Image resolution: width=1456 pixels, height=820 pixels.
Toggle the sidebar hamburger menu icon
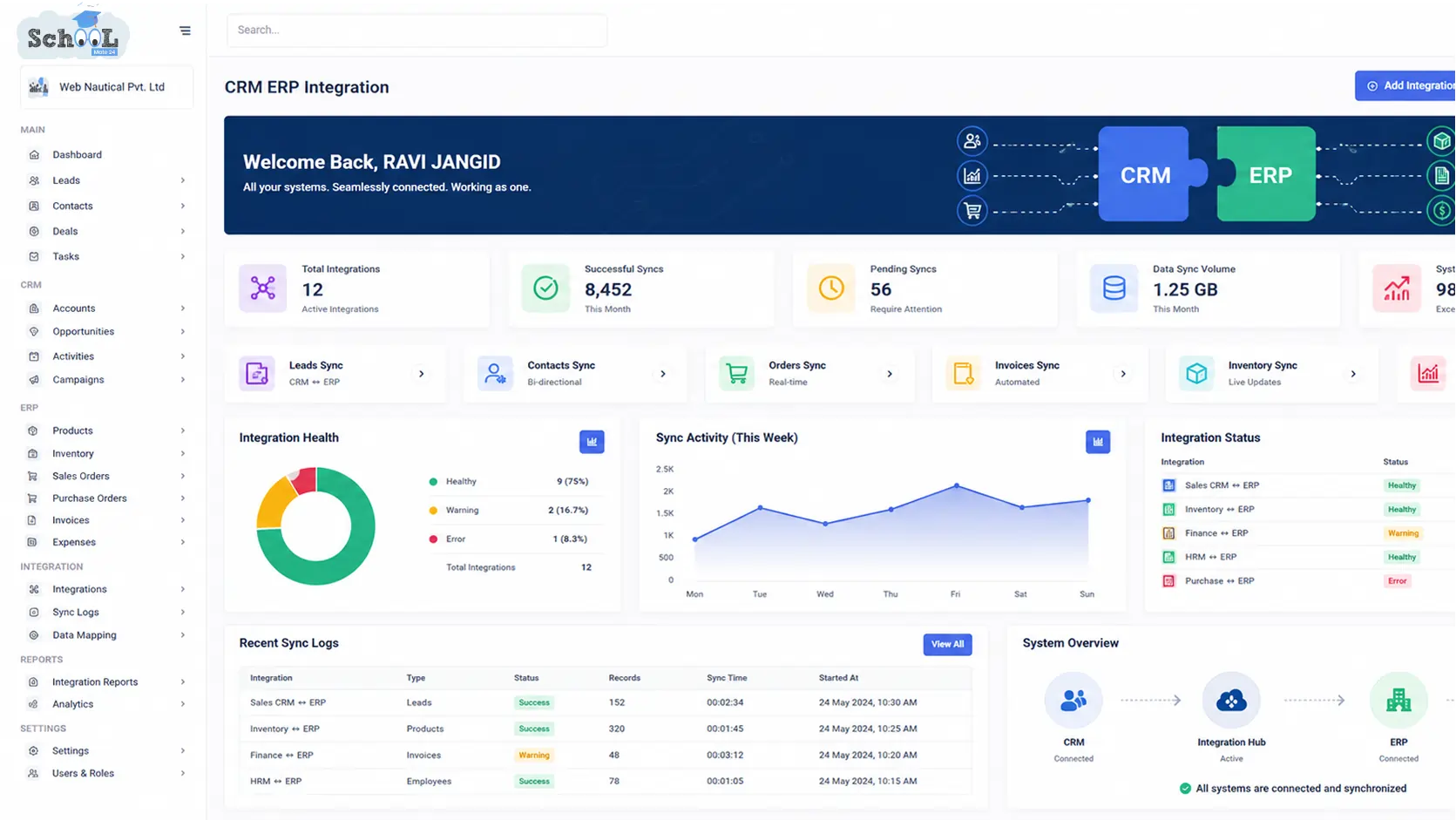click(185, 30)
